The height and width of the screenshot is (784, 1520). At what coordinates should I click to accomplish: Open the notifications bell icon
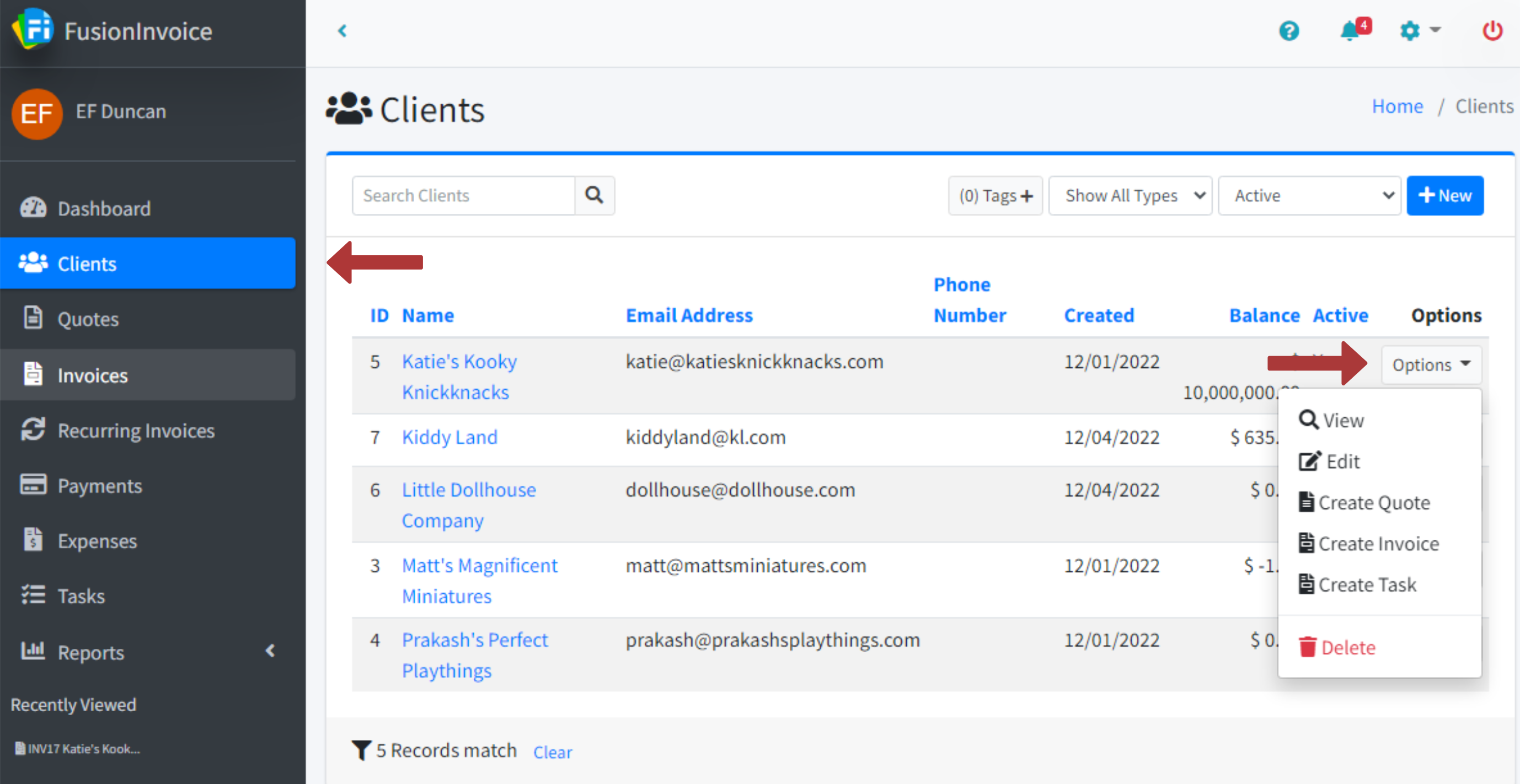[1350, 31]
